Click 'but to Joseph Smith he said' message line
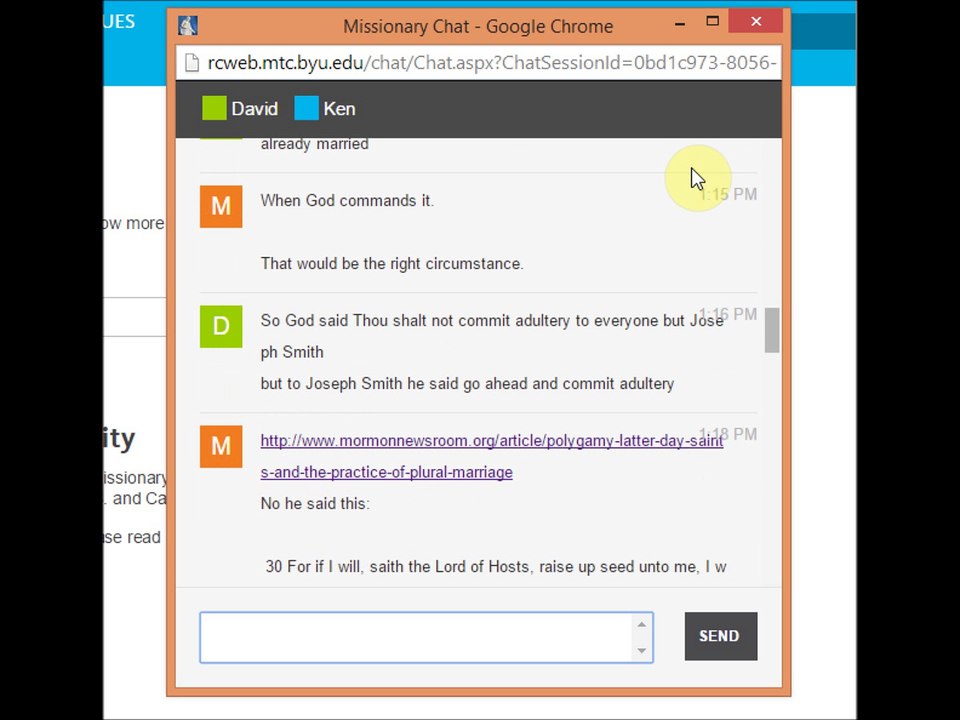 coord(467,384)
